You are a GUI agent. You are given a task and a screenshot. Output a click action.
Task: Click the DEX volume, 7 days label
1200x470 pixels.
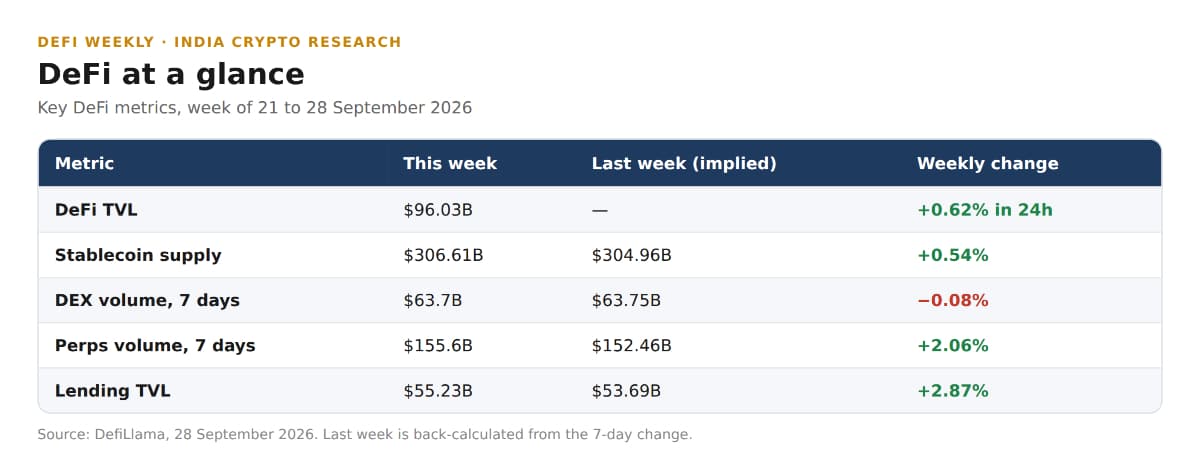click(147, 300)
